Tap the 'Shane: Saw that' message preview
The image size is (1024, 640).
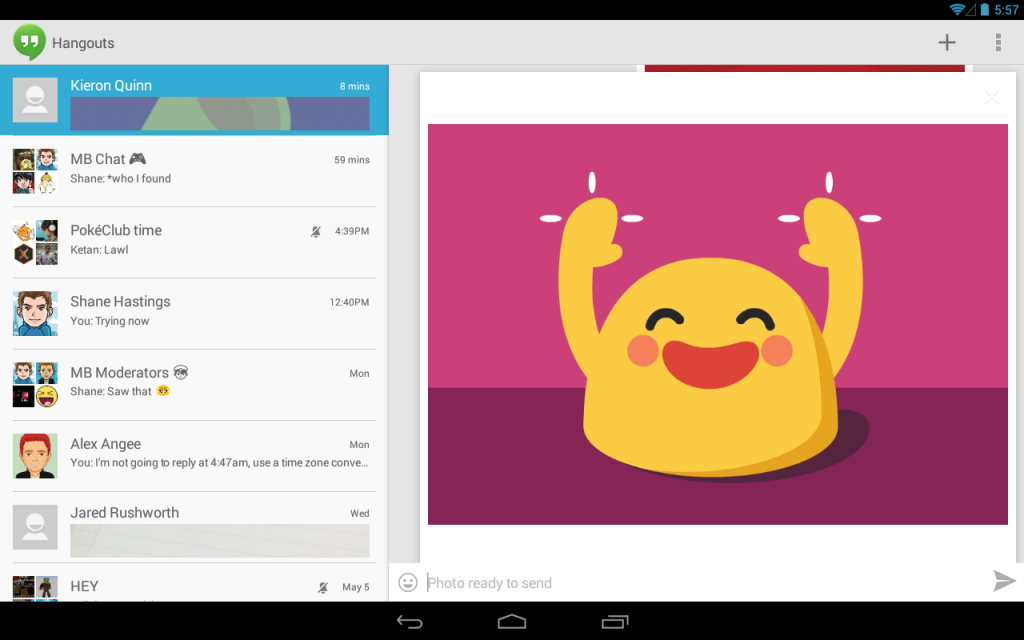pos(120,391)
